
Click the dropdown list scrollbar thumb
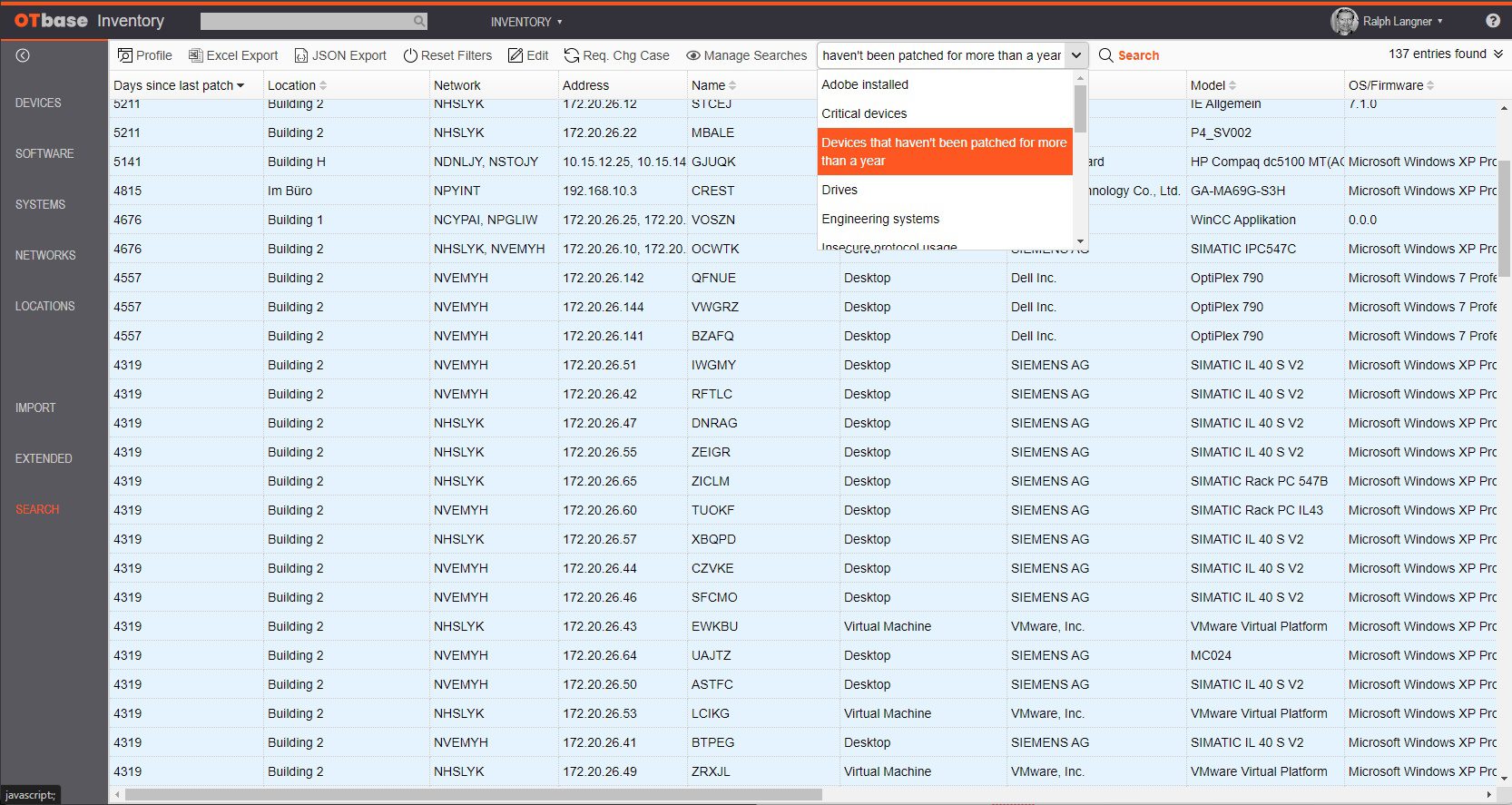[x=1080, y=109]
